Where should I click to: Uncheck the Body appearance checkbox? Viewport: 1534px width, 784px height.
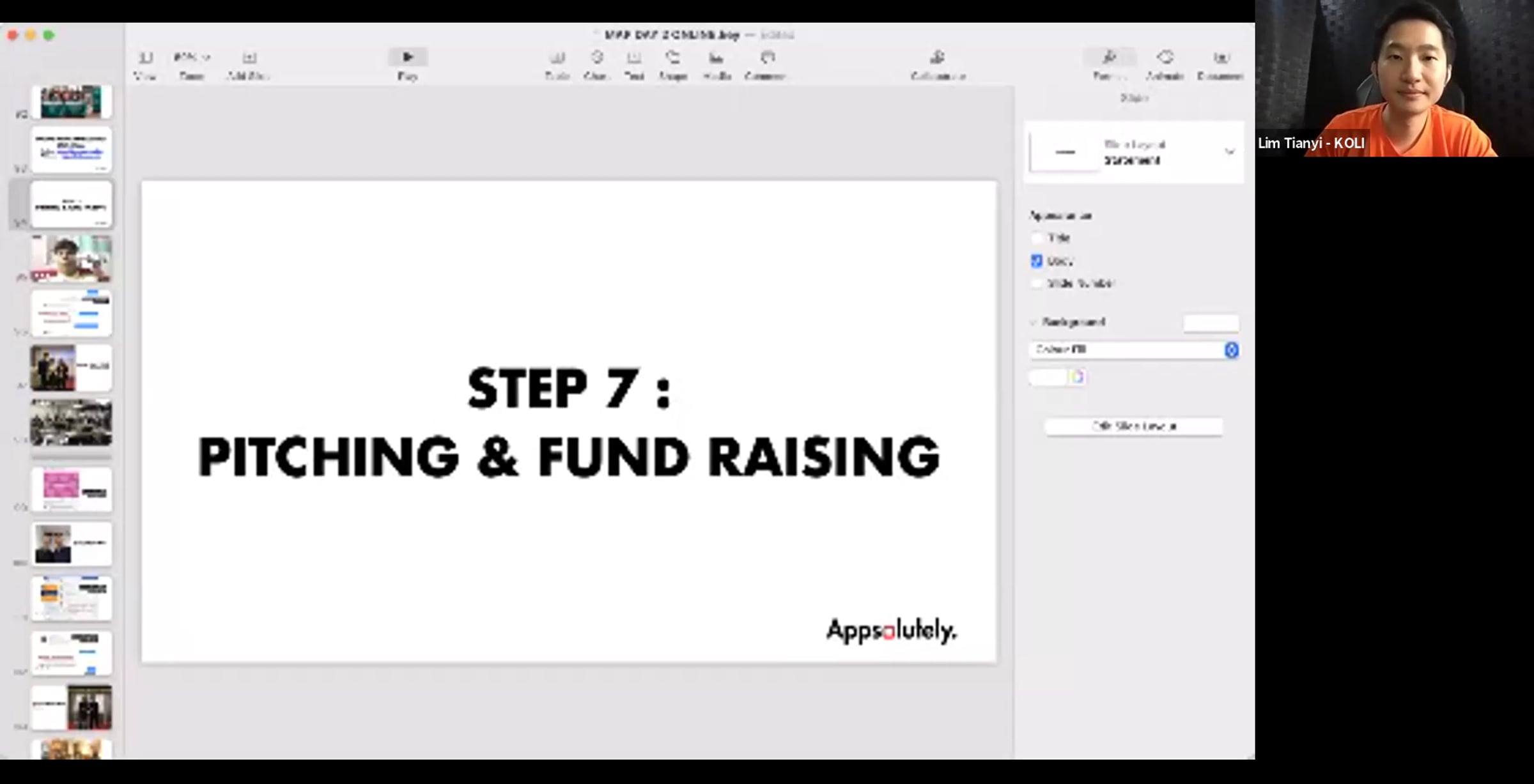[1037, 261]
